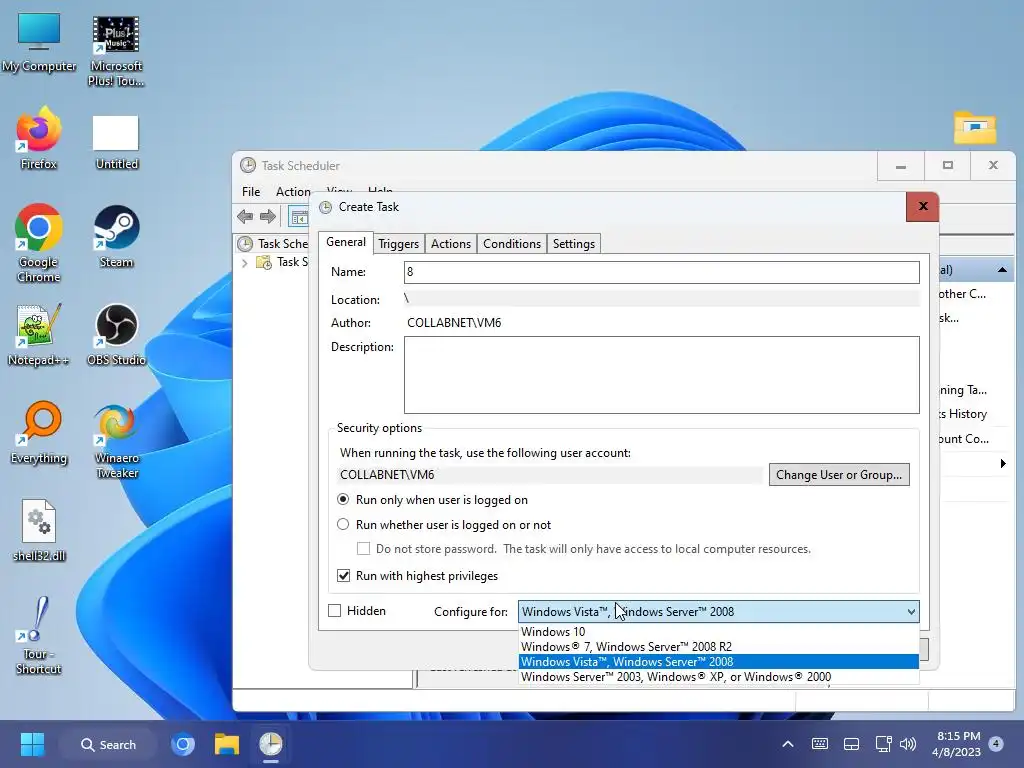Open Everything search desktop shortcut
This screenshot has width=1024, height=768.
tap(39, 432)
